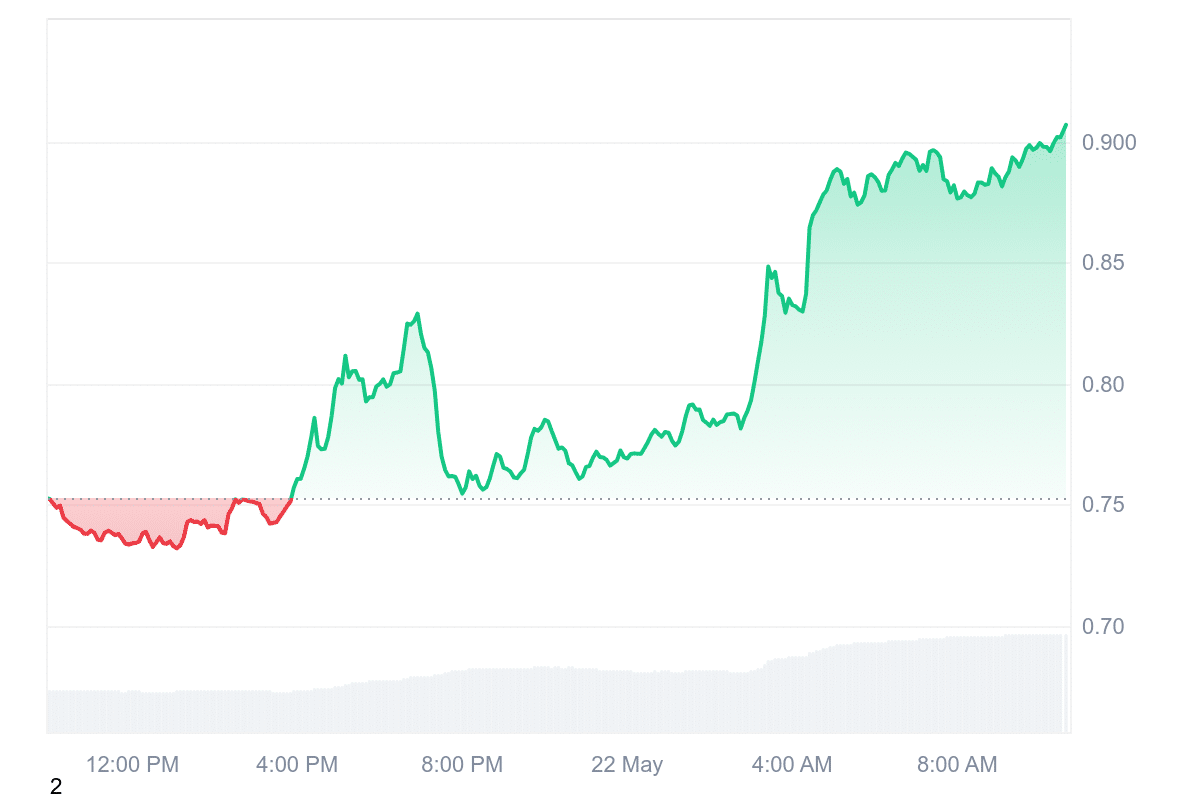Click the green shaded area above 8:00 AM
This screenshot has width=1200, height=800.
[x=956, y=350]
